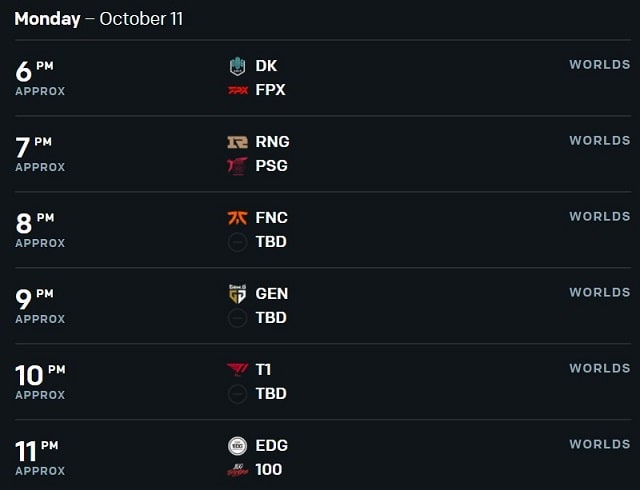
Task: Select the Gen.G team logo
Action: (238, 294)
